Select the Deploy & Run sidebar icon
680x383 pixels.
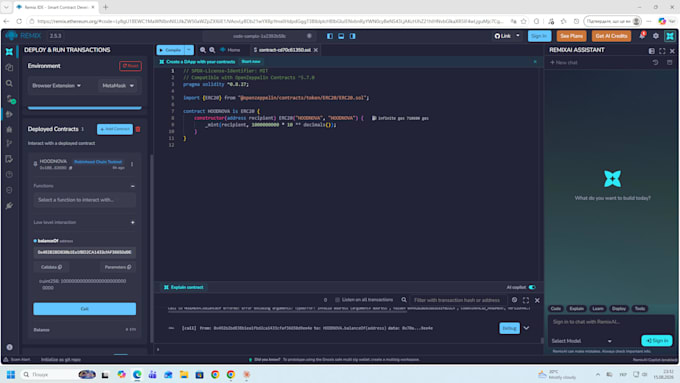pyautogui.click(x=9, y=114)
